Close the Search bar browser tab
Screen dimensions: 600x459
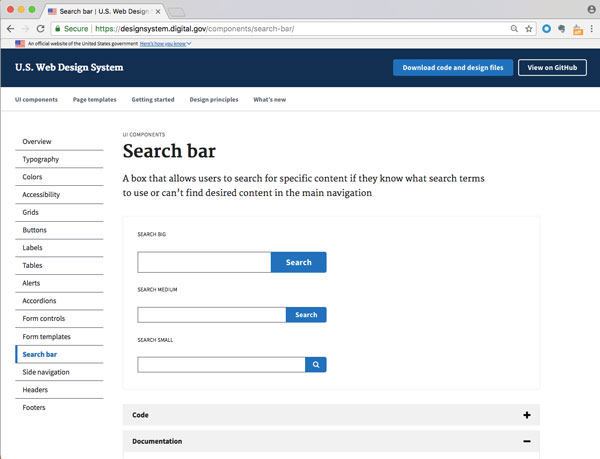tap(158, 11)
